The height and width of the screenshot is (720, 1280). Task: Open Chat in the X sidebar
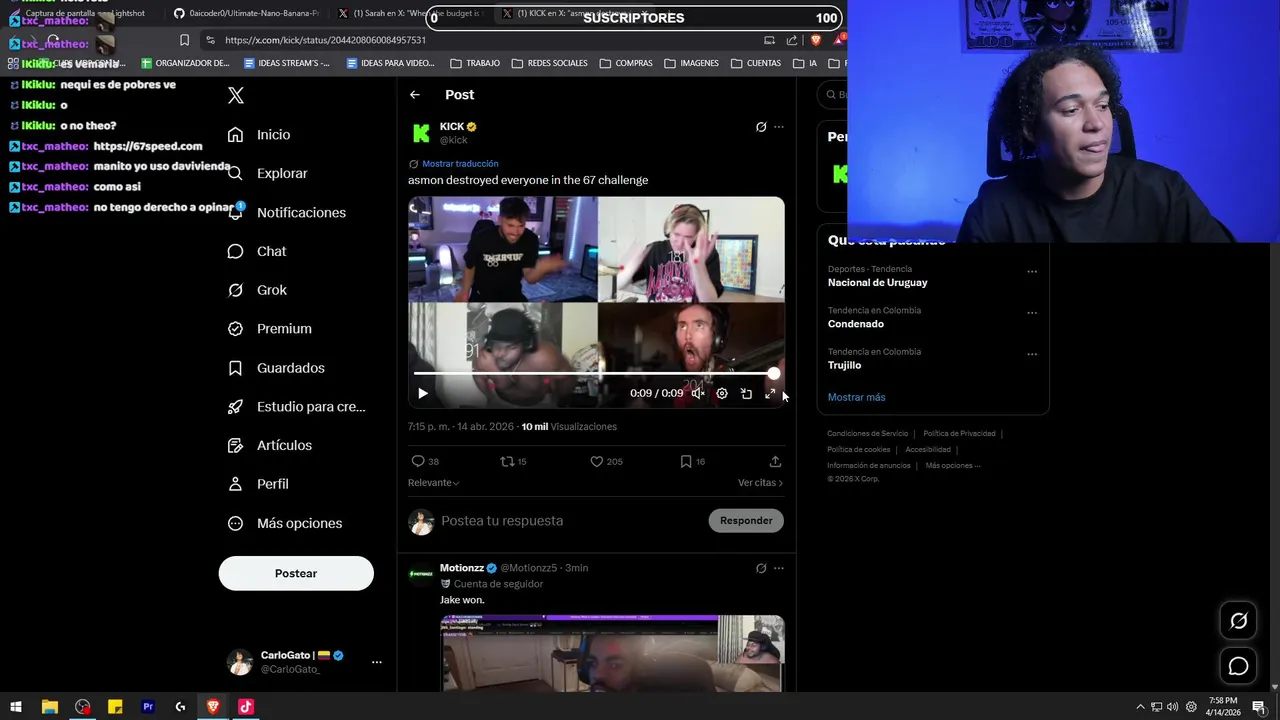[257, 251]
